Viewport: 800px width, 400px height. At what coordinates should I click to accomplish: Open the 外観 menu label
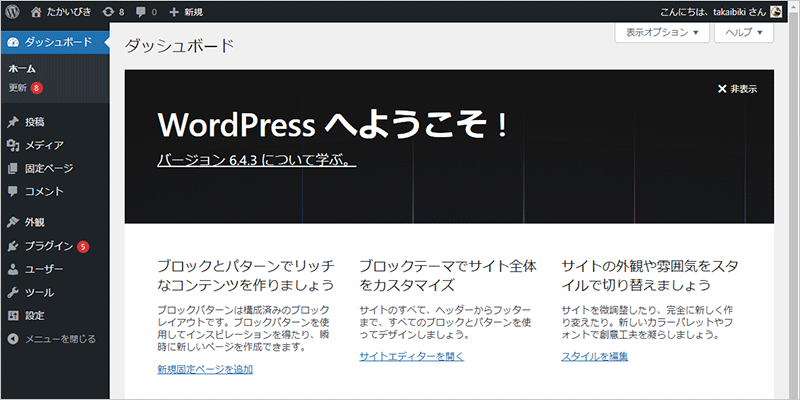tap(35, 222)
